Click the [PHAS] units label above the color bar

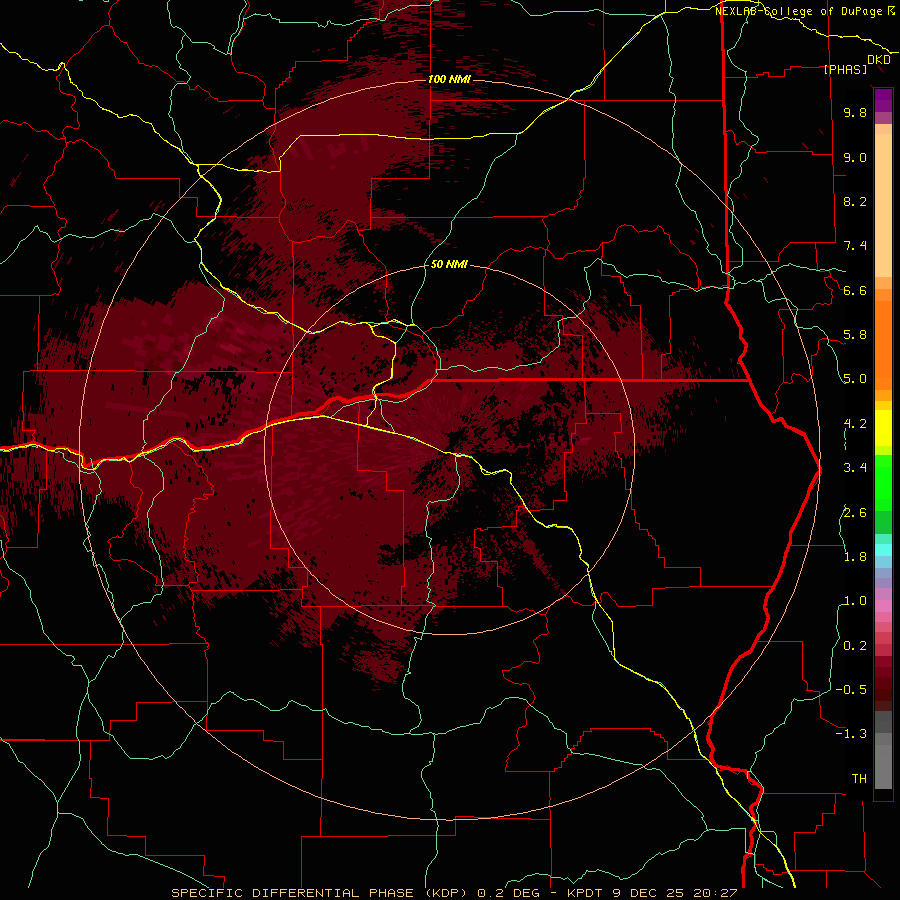coord(845,70)
